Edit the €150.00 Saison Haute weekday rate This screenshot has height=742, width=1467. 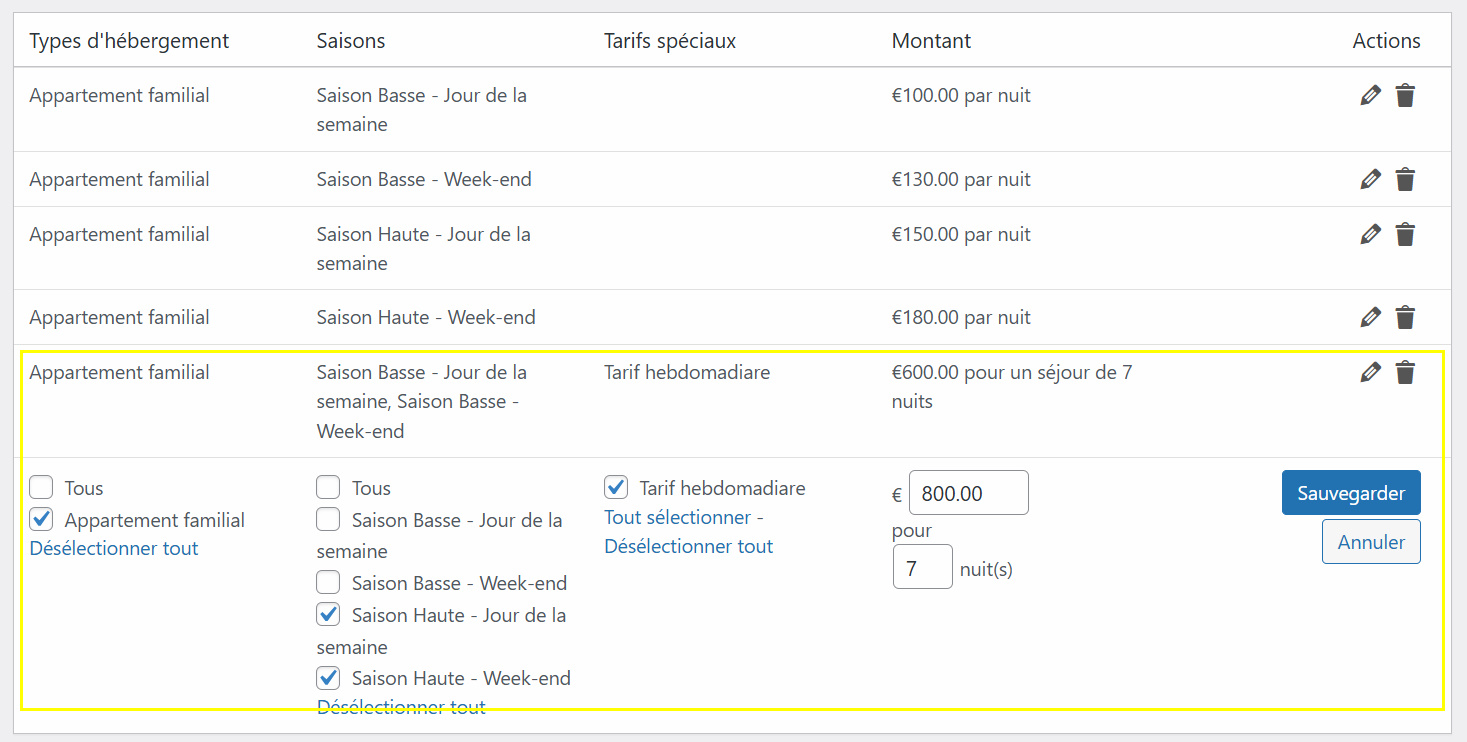coord(1370,235)
